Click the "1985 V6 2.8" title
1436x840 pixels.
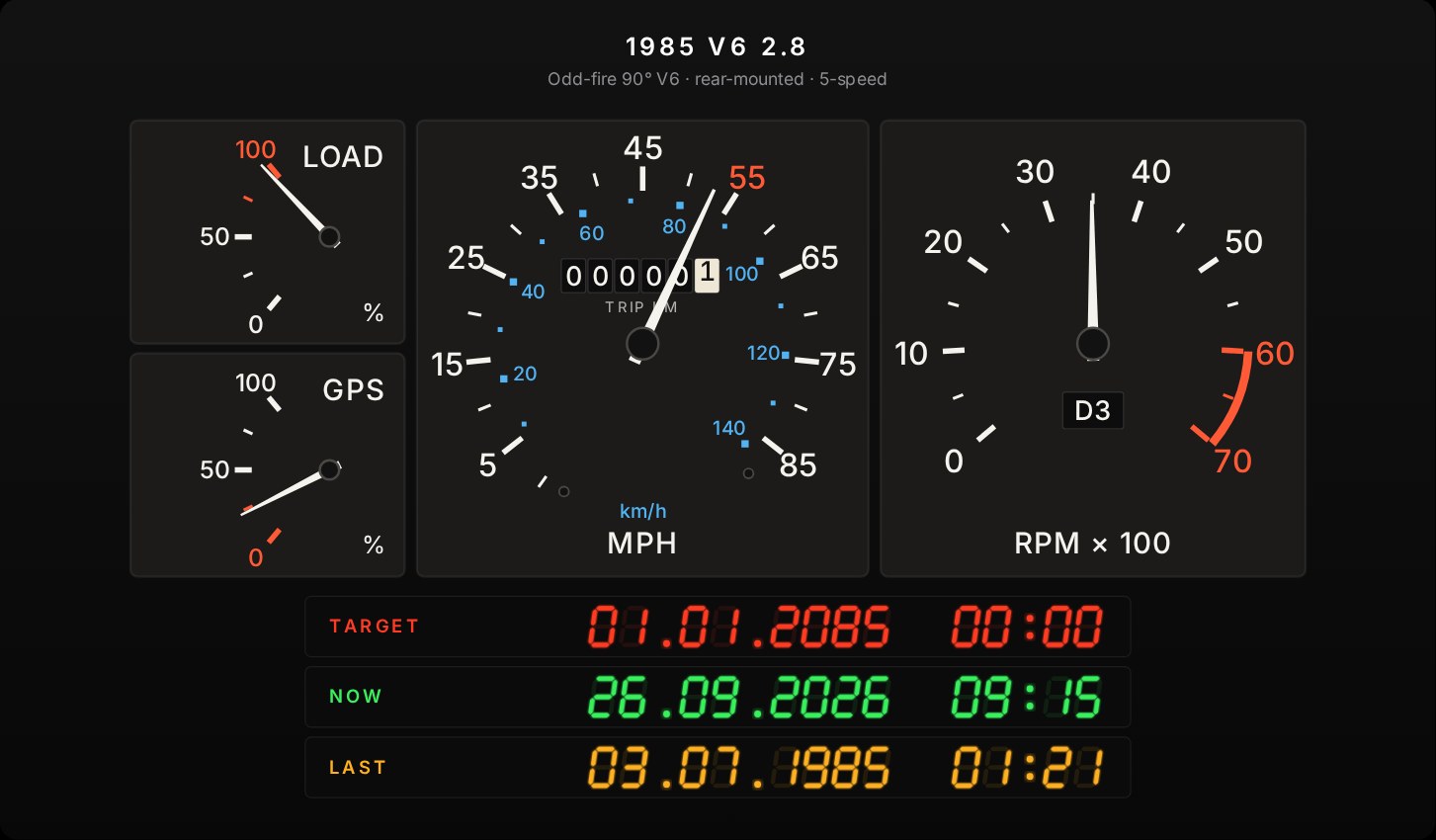click(x=717, y=46)
